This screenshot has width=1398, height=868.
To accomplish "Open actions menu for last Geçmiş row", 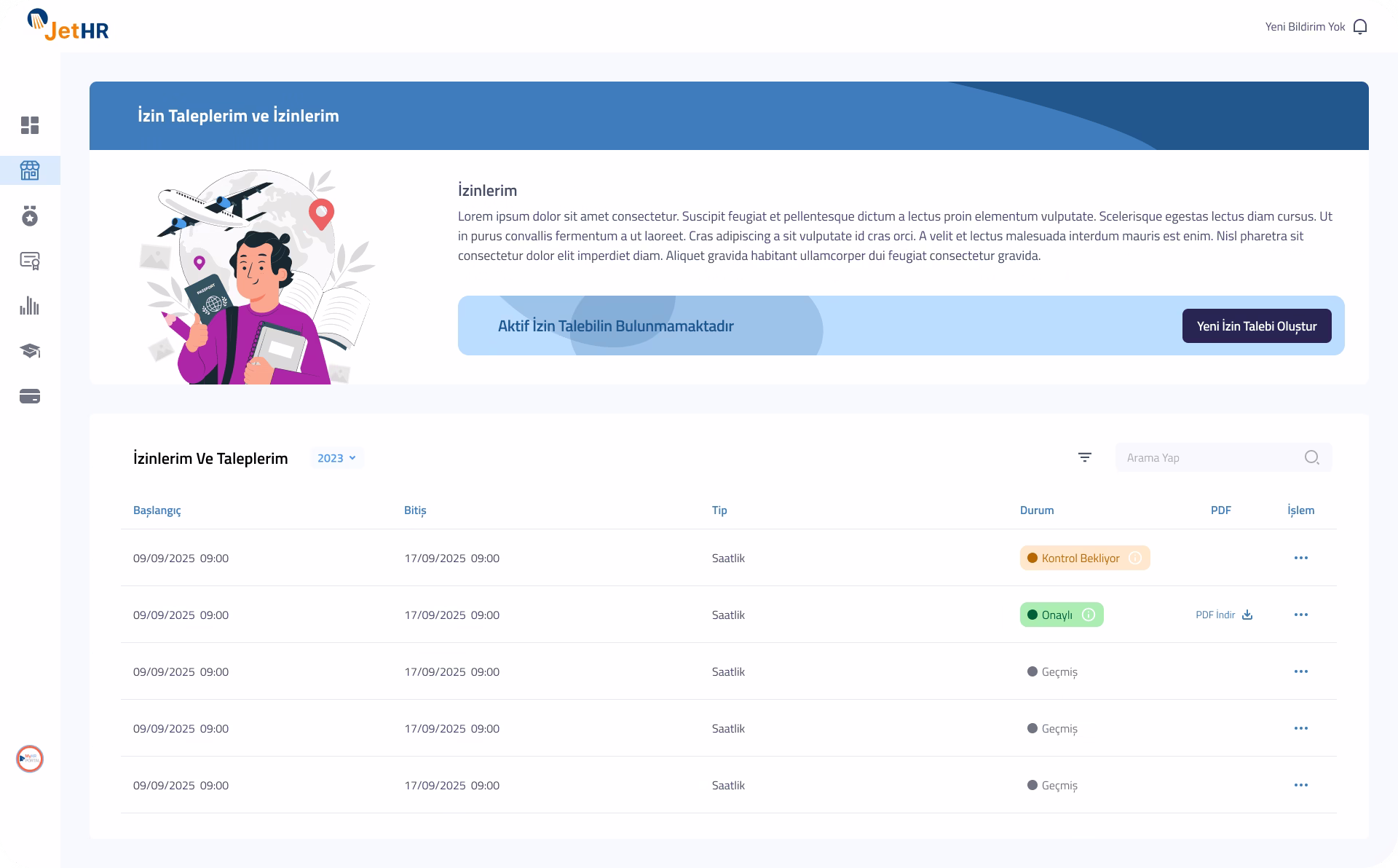I will [x=1301, y=785].
